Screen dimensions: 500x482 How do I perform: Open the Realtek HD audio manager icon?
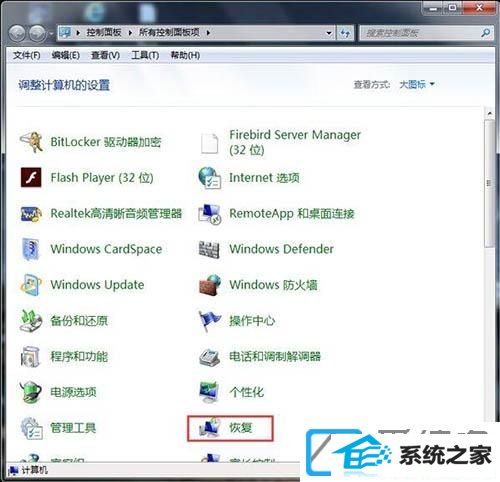(x=31, y=214)
